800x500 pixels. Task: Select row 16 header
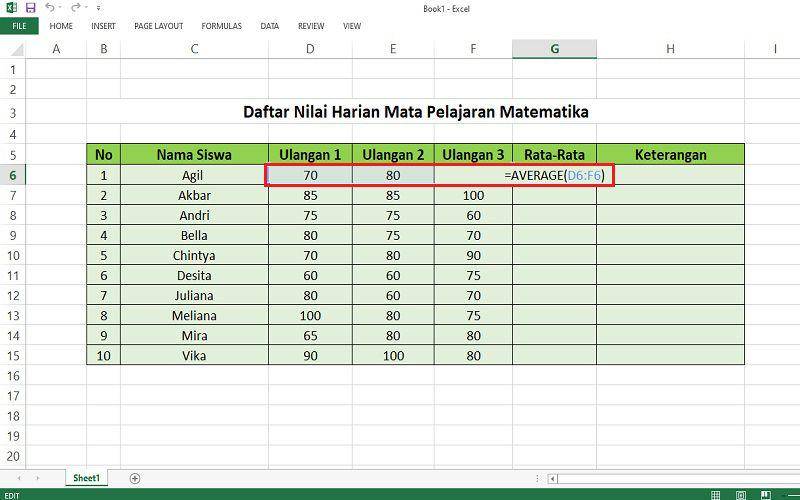pos(13,376)
